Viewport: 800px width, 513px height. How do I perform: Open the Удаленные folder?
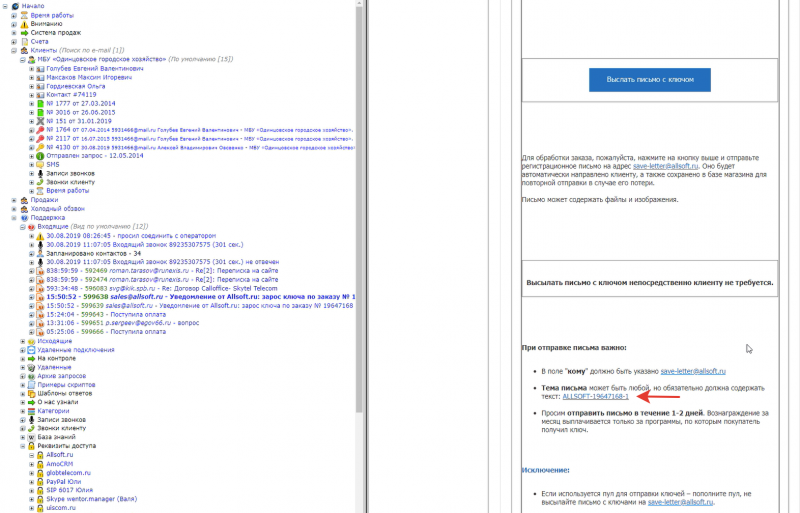(x=54, y=368)
